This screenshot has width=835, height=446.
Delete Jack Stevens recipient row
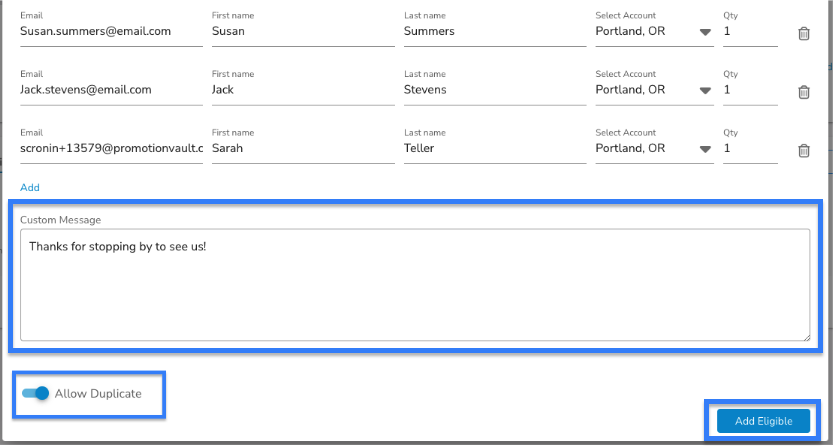(x=804, y=92)
